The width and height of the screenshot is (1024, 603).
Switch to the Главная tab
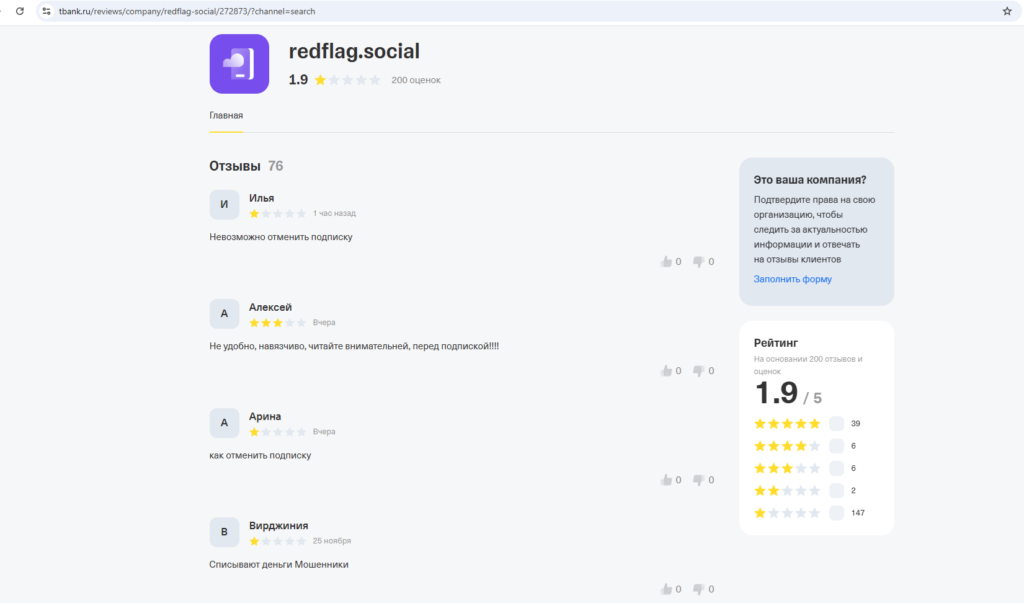pyautogui.click(x=226, y=116)
